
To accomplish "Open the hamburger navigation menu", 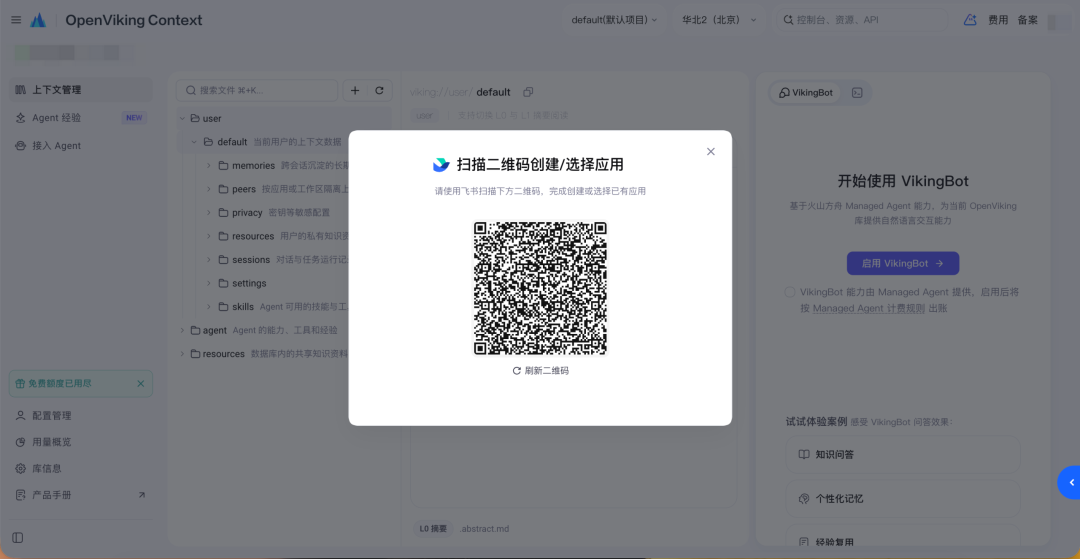I will pyautogui.click(x=16, y=20).
